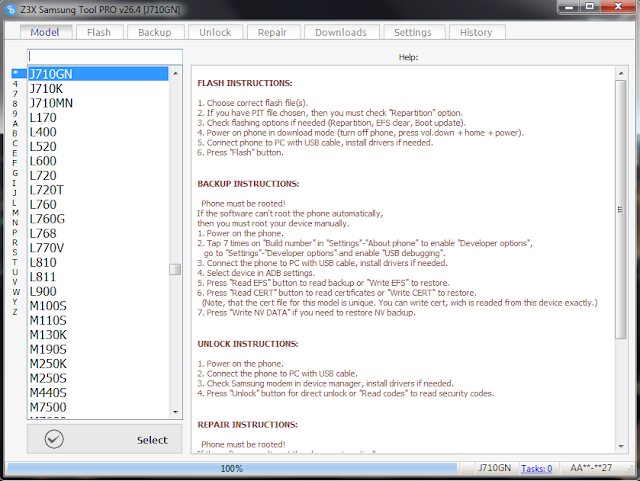Select model M130K in list

tap(98, 335)
